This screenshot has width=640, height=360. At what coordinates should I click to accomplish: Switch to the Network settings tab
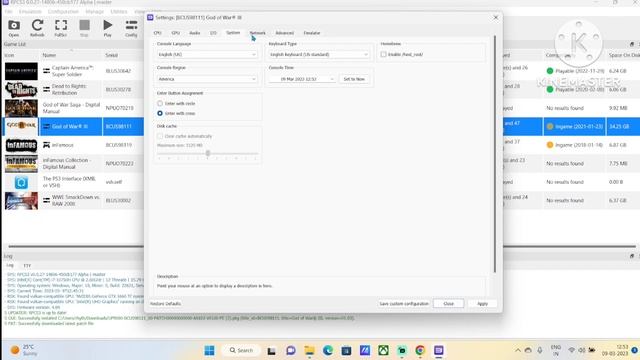[258, 33]
